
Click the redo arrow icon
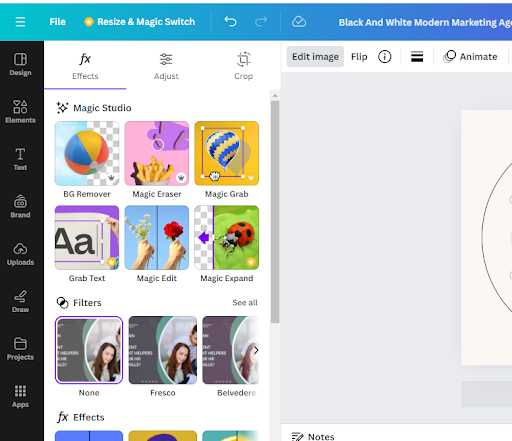click(x=261, y=22)
